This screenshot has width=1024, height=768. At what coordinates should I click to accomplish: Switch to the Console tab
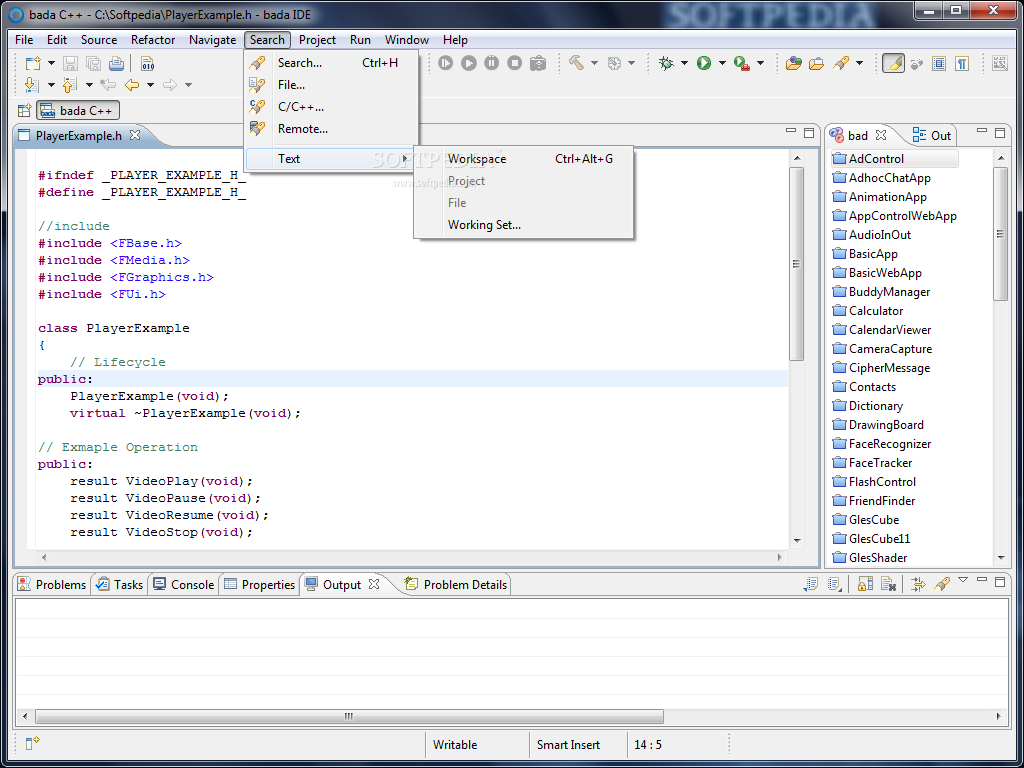coord(184,584)
